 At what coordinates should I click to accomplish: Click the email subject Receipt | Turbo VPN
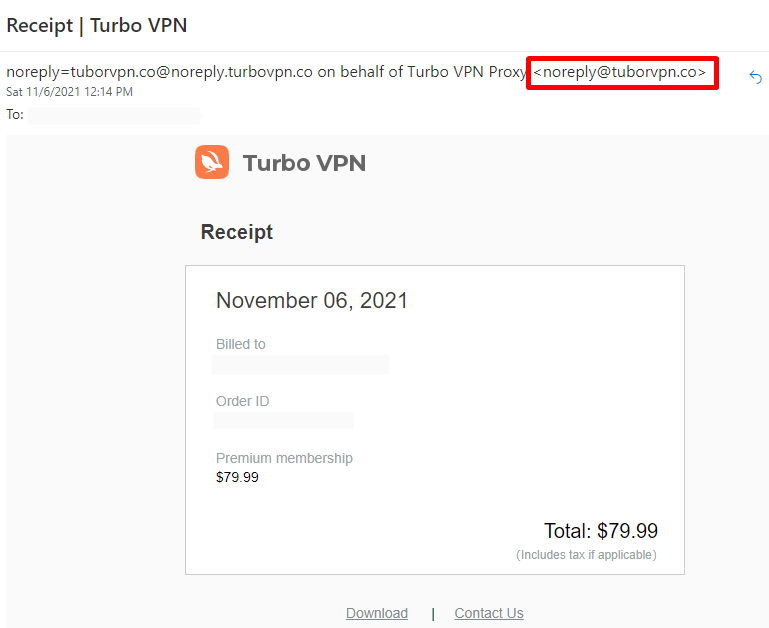pos(97,26)
